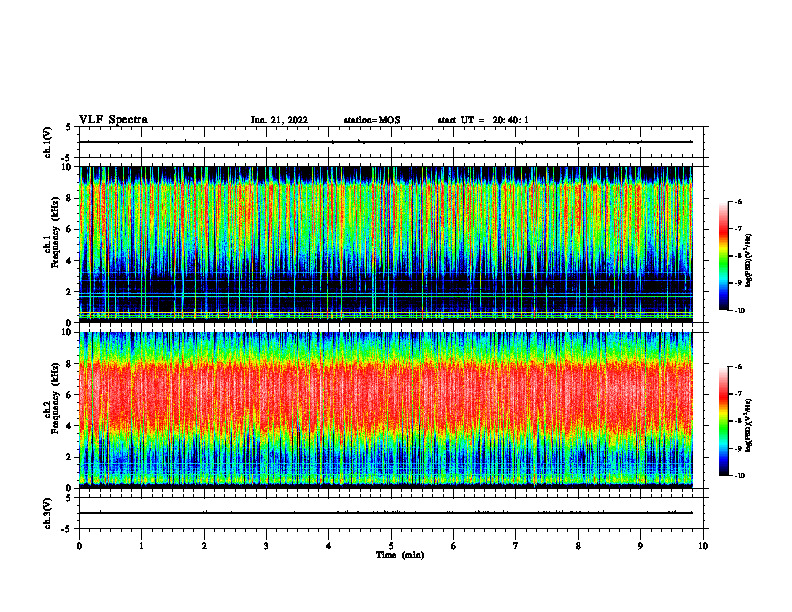This screenshot has width=792, height=612.
Task: Click the ch.1 frequency tick label "2"
Action: pyautogui.click(x=70, y=292)
